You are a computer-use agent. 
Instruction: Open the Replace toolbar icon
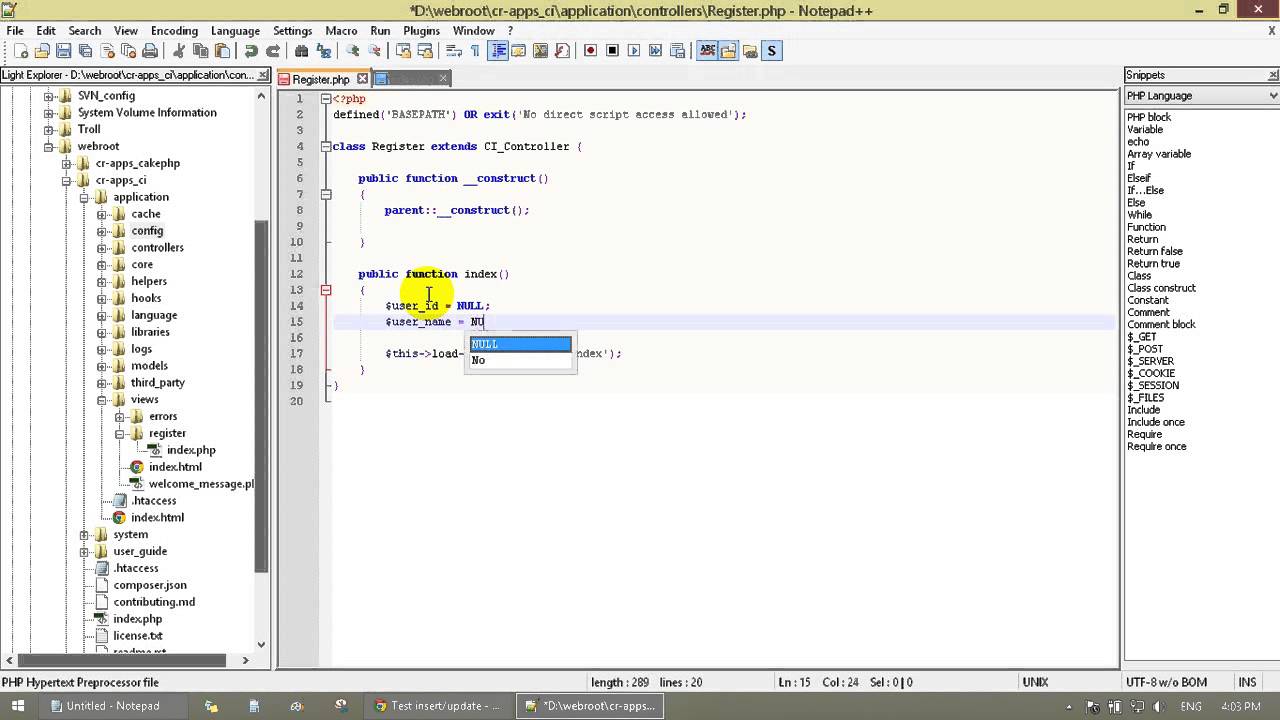[323, 51]
